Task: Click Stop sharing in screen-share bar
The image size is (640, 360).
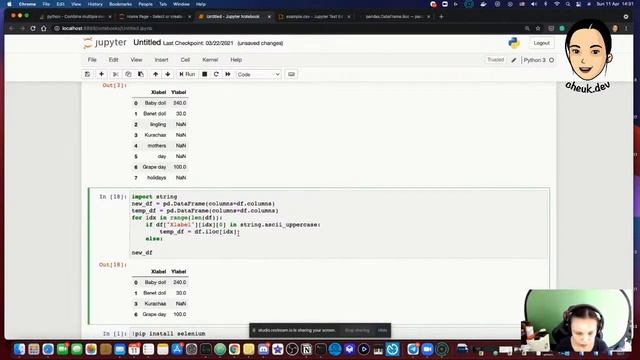Action: click(357, 330)
